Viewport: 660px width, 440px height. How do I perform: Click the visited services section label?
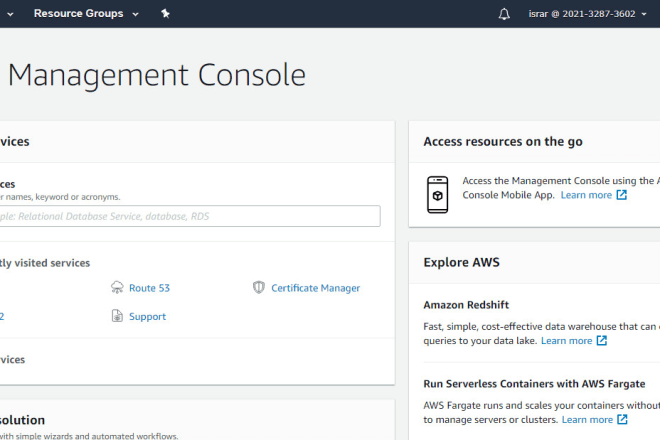(x=45, y=263)
